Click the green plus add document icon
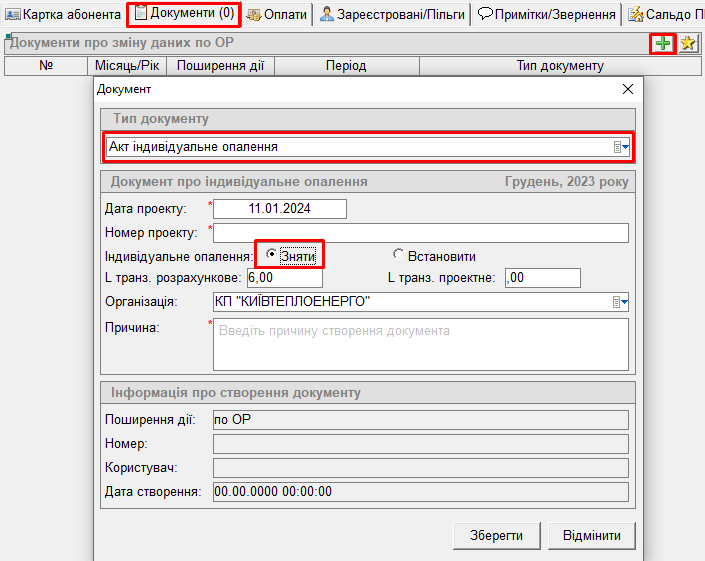Viewport: 705px width, 561px height. 662,43
